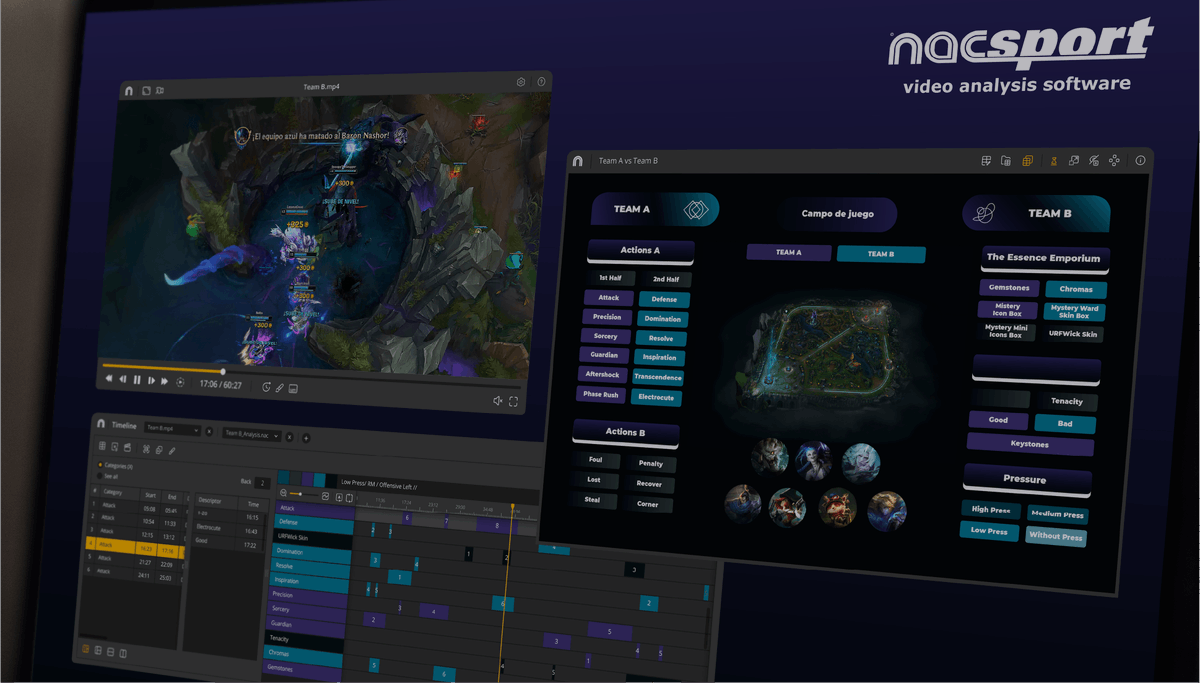
Task: Select Attack row starting 05:08
Action: [x=136, y=506]
